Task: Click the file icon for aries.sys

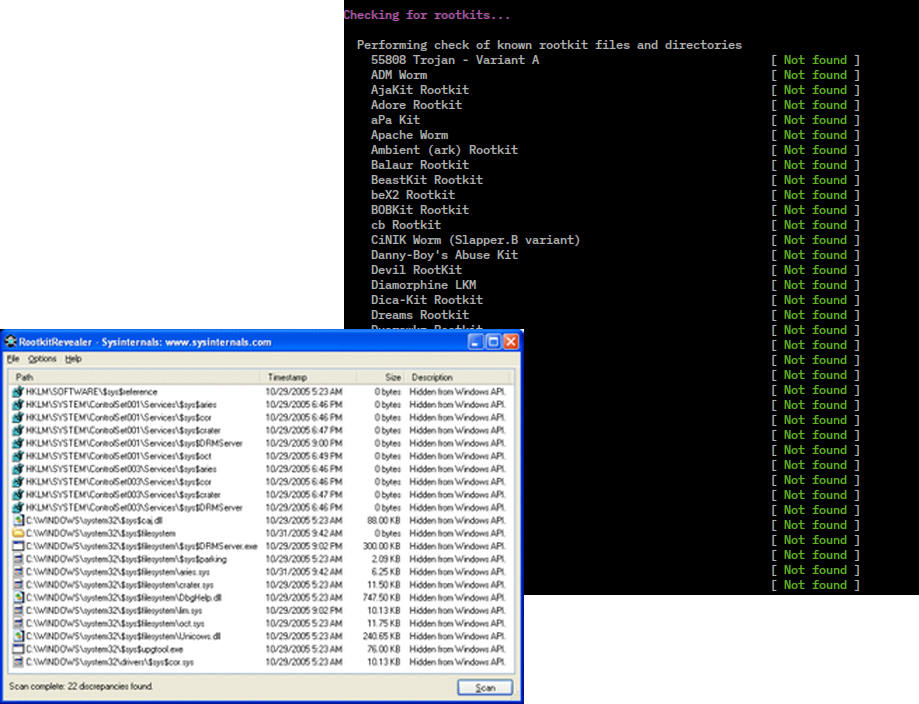Action: [18, 572]
